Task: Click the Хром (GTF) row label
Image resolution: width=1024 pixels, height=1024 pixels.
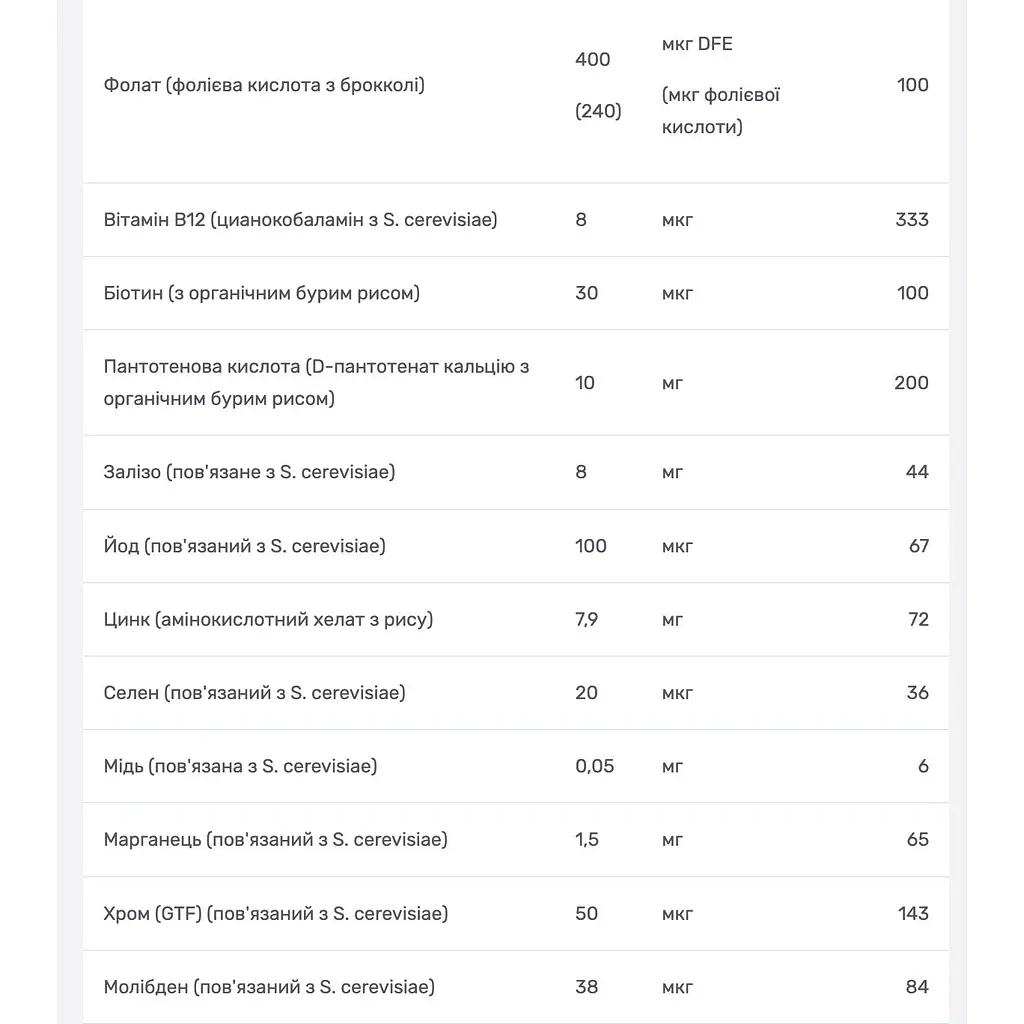Action: click(x=276, y=914)
